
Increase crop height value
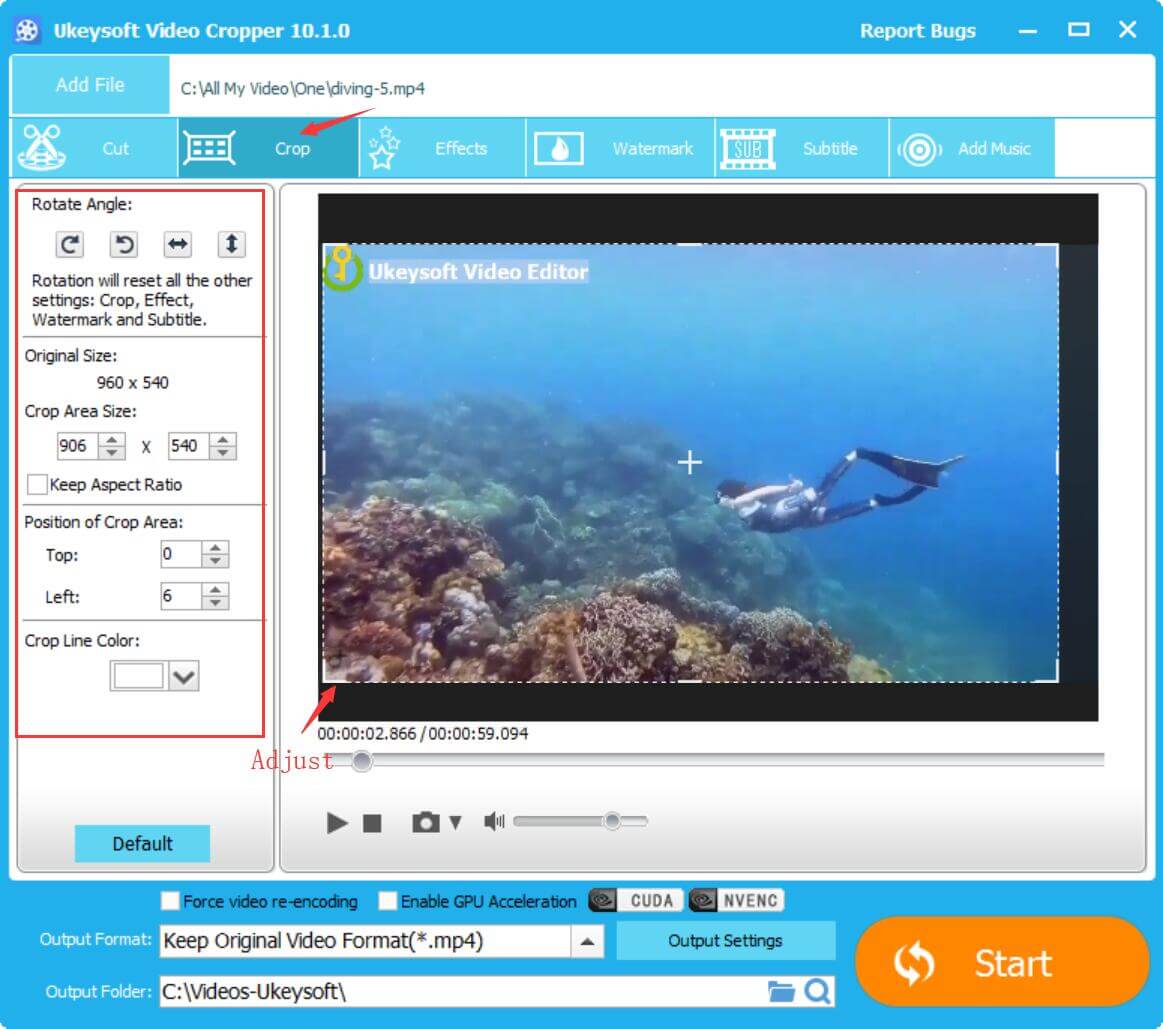click(223, 439)
